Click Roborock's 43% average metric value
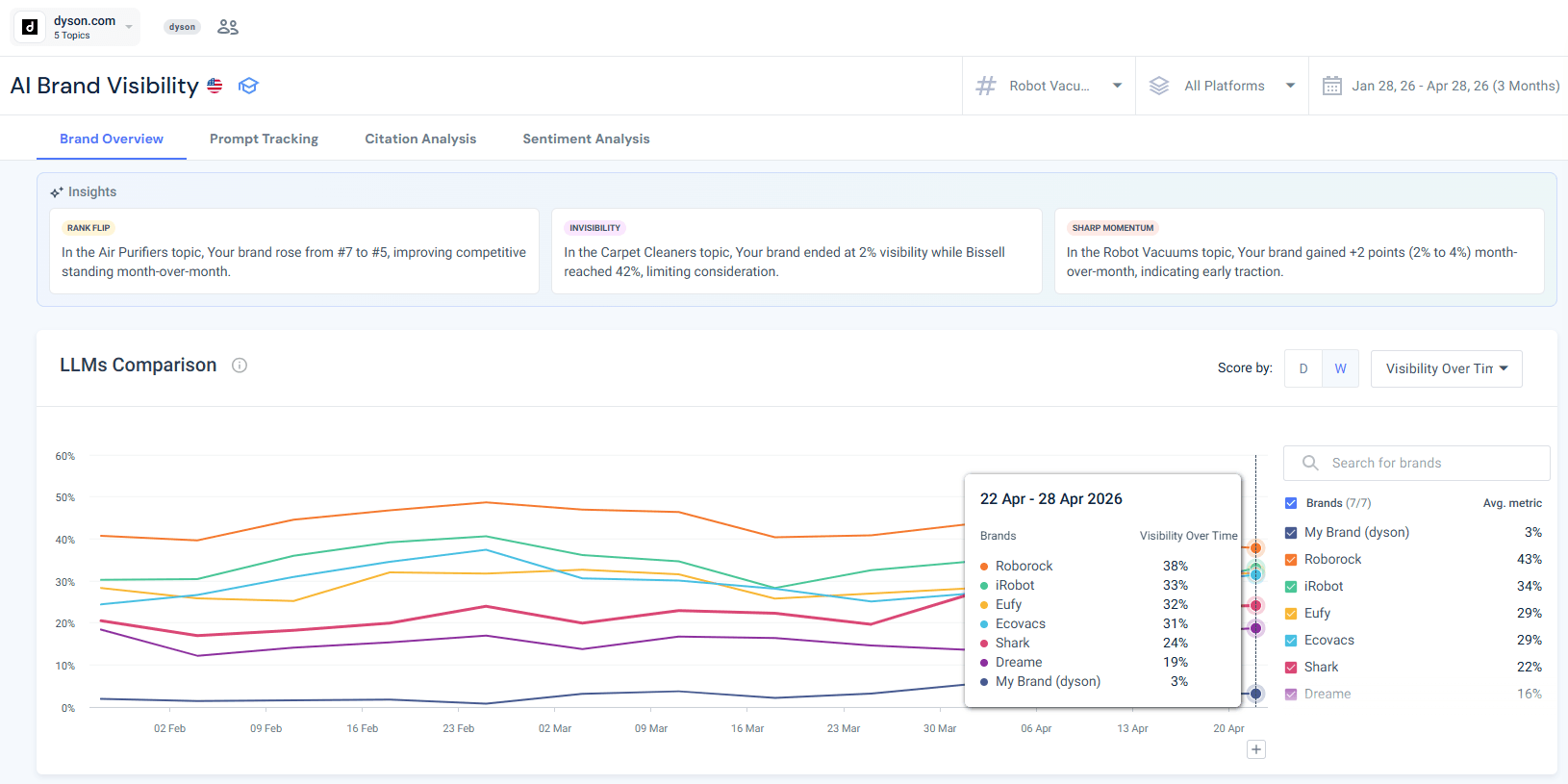 [1530, 560]
